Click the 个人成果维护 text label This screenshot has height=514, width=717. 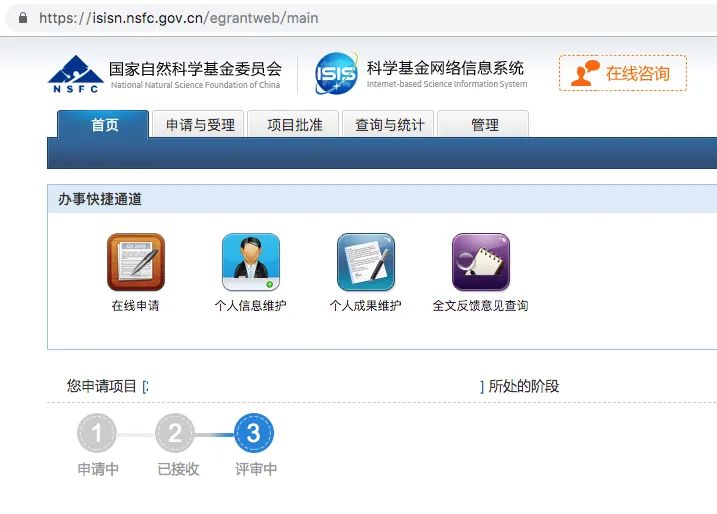(x=366, y=305)
